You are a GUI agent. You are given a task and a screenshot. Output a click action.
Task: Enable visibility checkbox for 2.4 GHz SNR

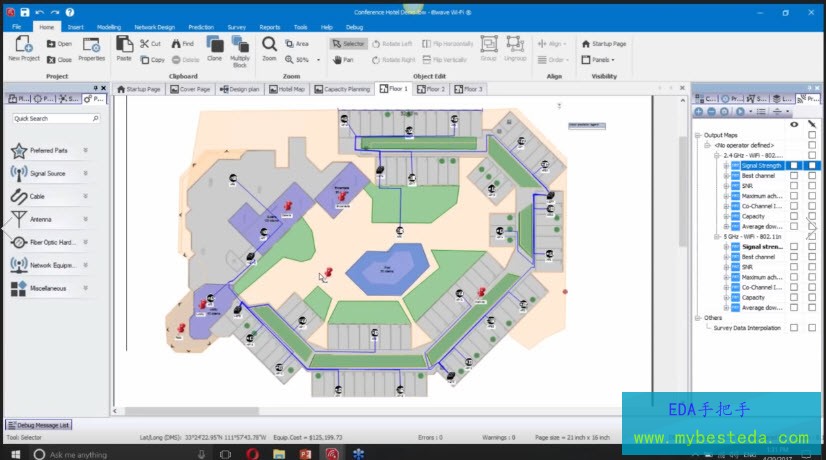[794, 186]
